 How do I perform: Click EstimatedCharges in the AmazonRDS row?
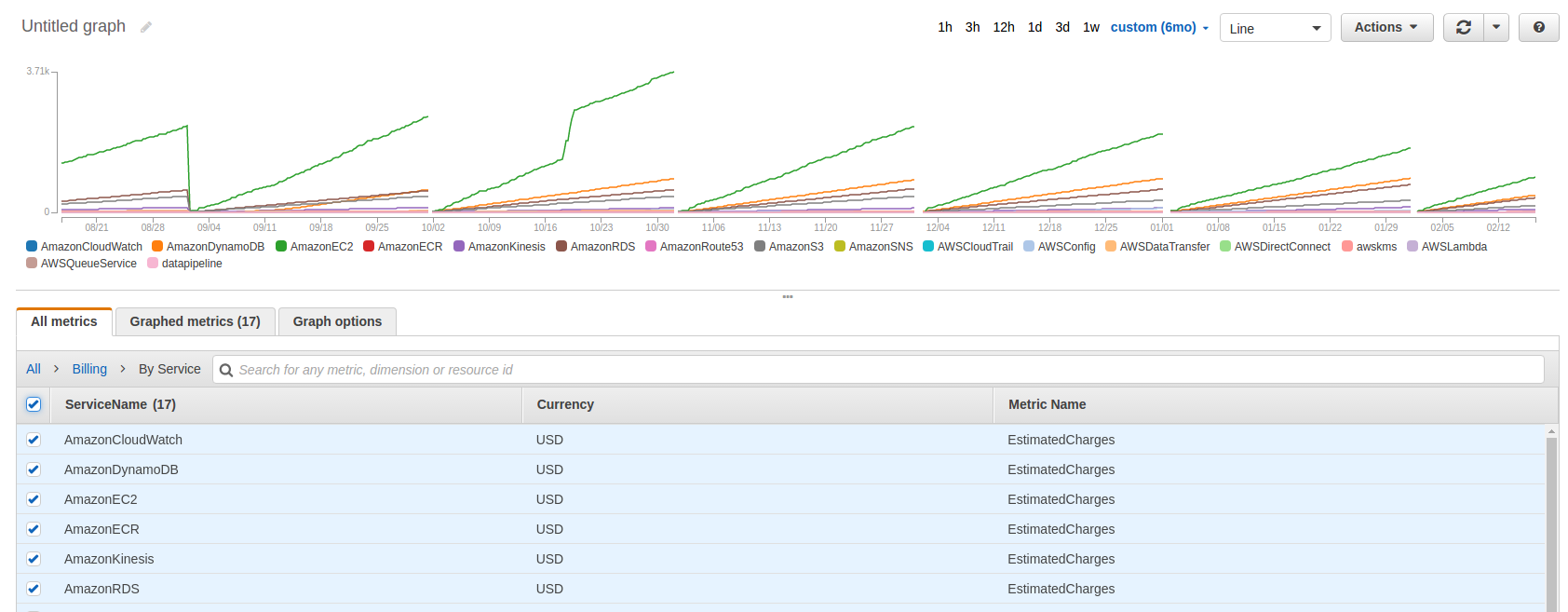coord(1061,589)
